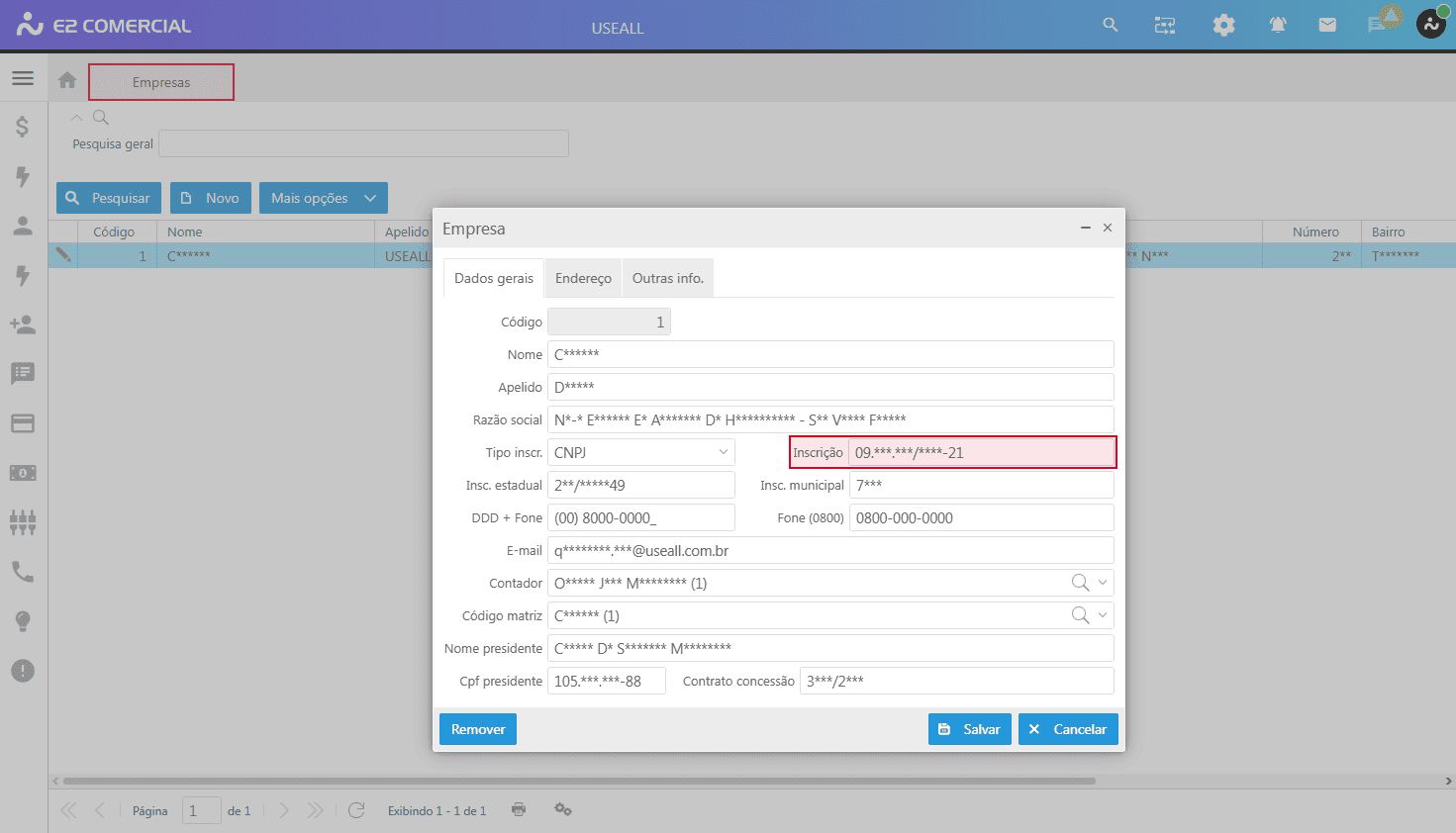
Task: Go to home via house icon
Action: [x=67, y=81]
